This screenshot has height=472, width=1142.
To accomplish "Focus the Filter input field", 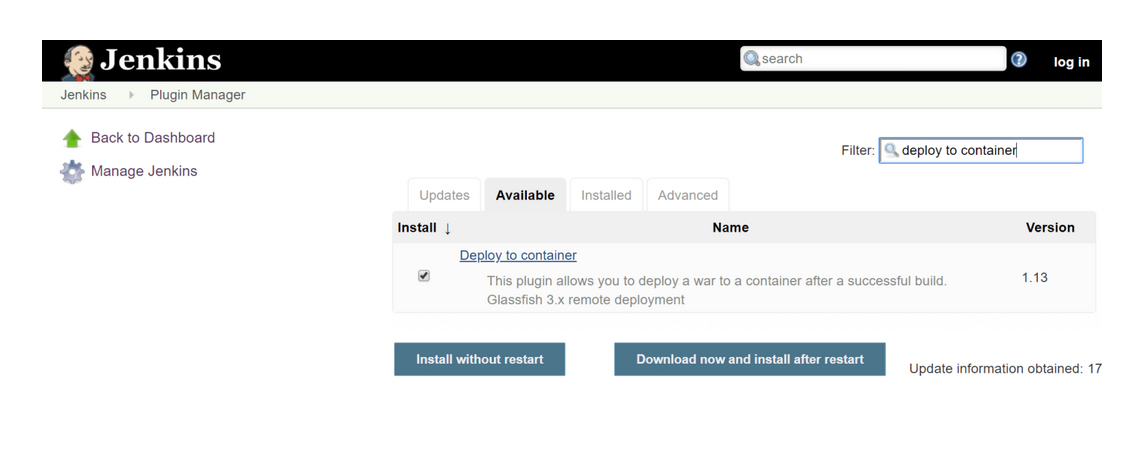I will pyautogui.click(x=981, y=150).
